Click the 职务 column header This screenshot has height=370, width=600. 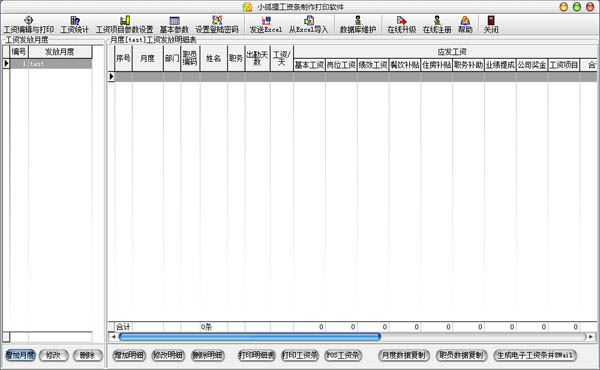click(x=236, y=59)
